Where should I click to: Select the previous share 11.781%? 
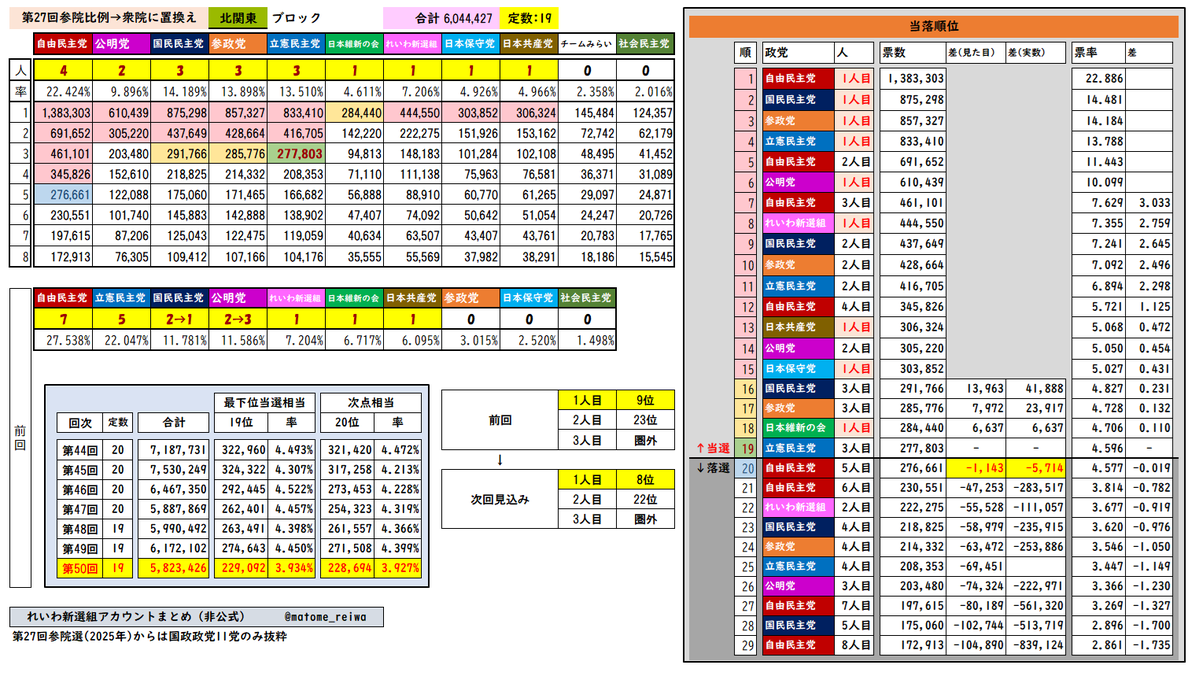[x=180, y=340]
